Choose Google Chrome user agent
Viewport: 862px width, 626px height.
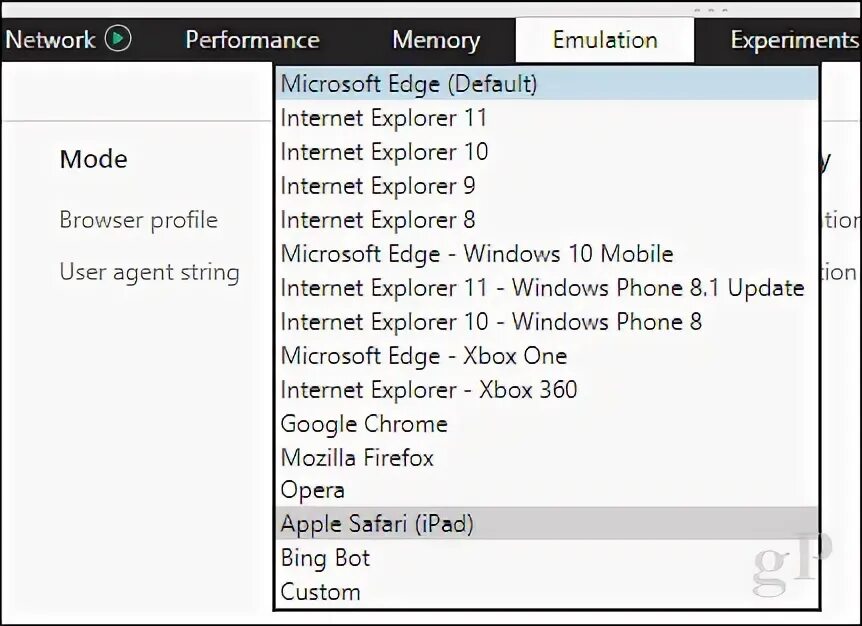click(547, 424)
